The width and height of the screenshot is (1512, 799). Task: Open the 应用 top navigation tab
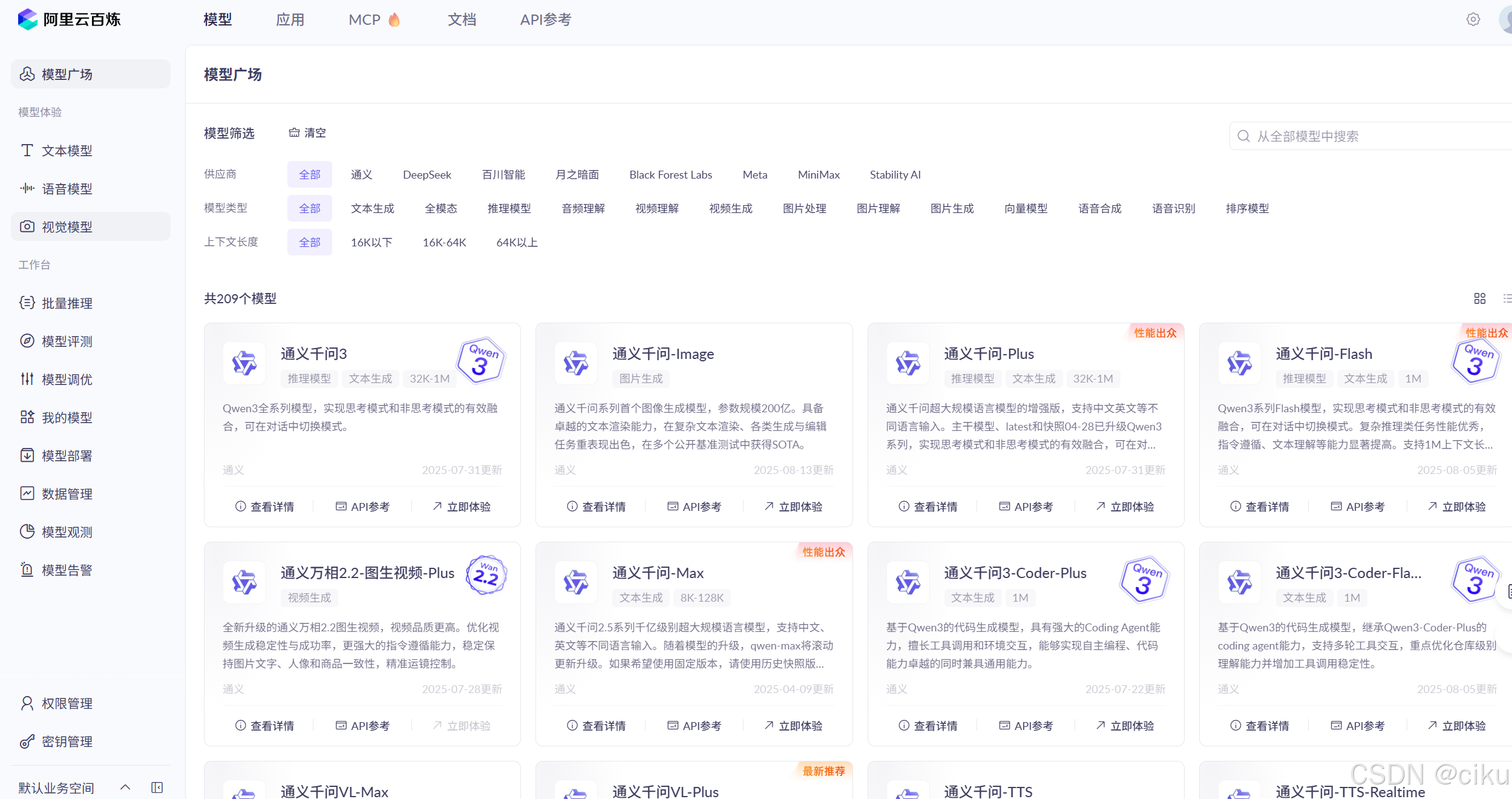[x=290, y=19]
